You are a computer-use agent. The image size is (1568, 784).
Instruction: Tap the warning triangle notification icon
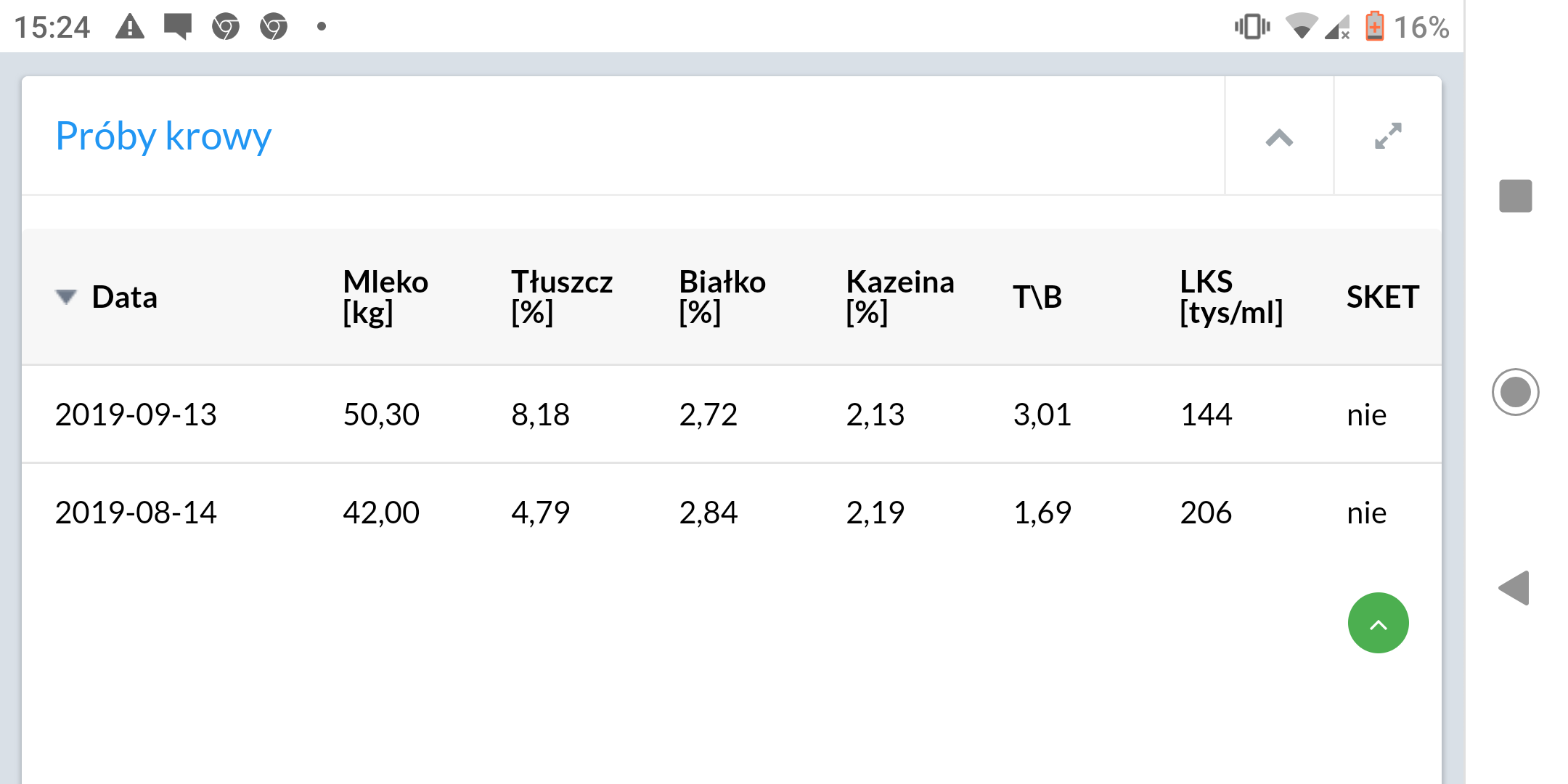(130, 28)
